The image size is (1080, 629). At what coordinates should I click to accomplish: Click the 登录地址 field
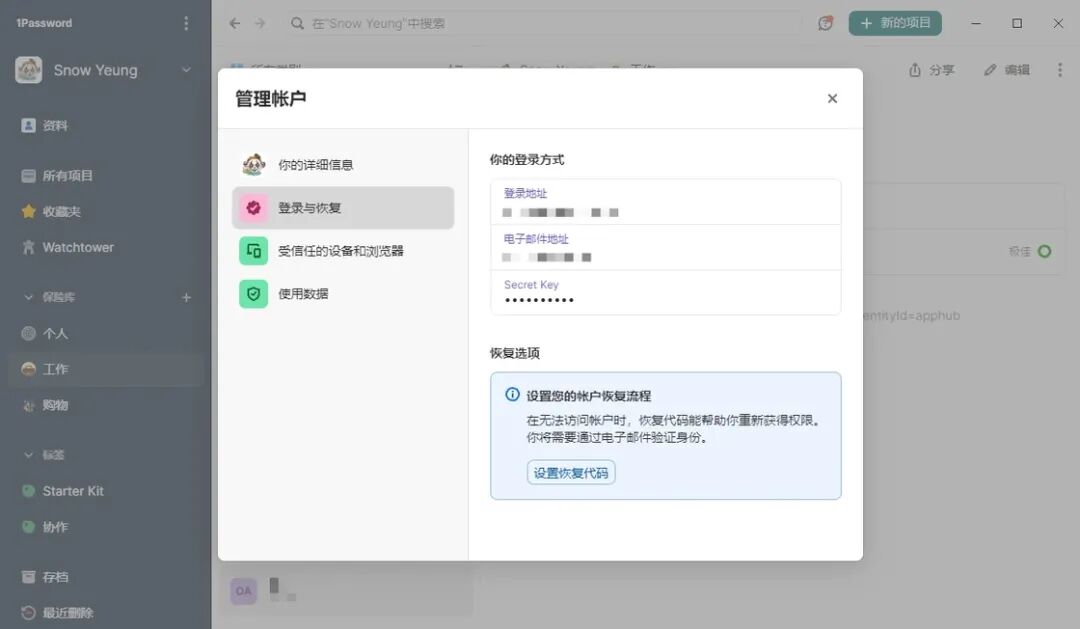pos(665,202)
